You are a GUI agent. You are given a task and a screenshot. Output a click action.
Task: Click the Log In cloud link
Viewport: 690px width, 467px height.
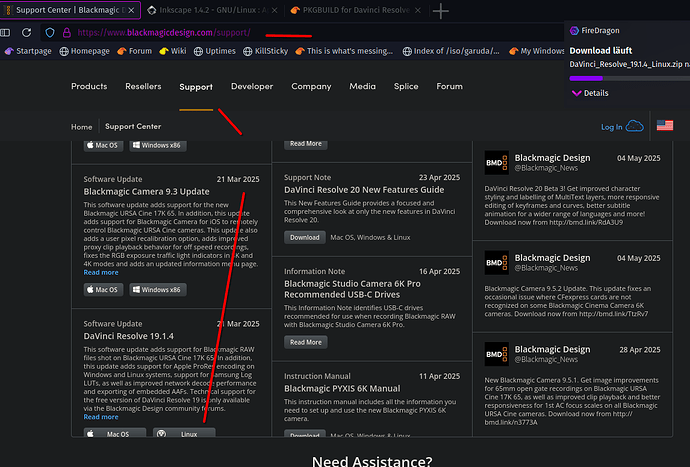point(622,127)
